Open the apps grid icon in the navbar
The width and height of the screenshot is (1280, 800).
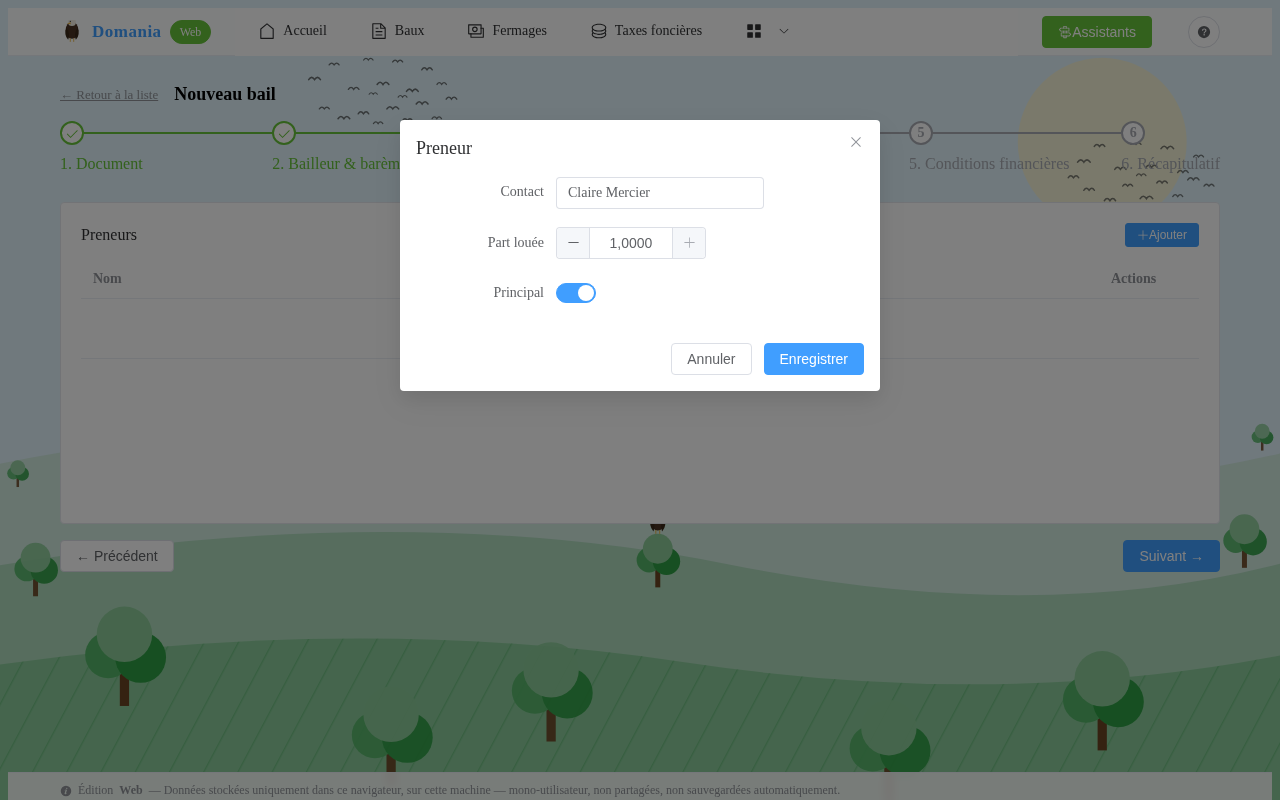tap(753, 31)
